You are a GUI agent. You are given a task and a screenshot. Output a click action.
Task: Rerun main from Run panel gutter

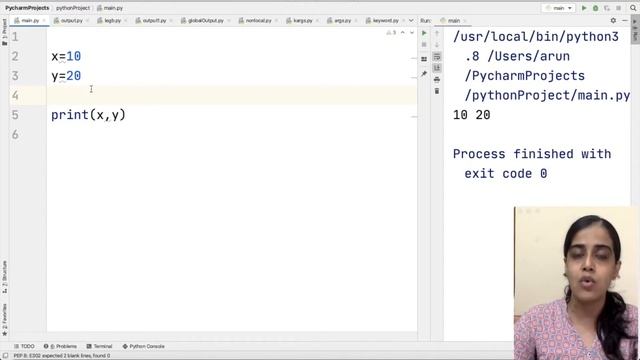coord(424,33)
